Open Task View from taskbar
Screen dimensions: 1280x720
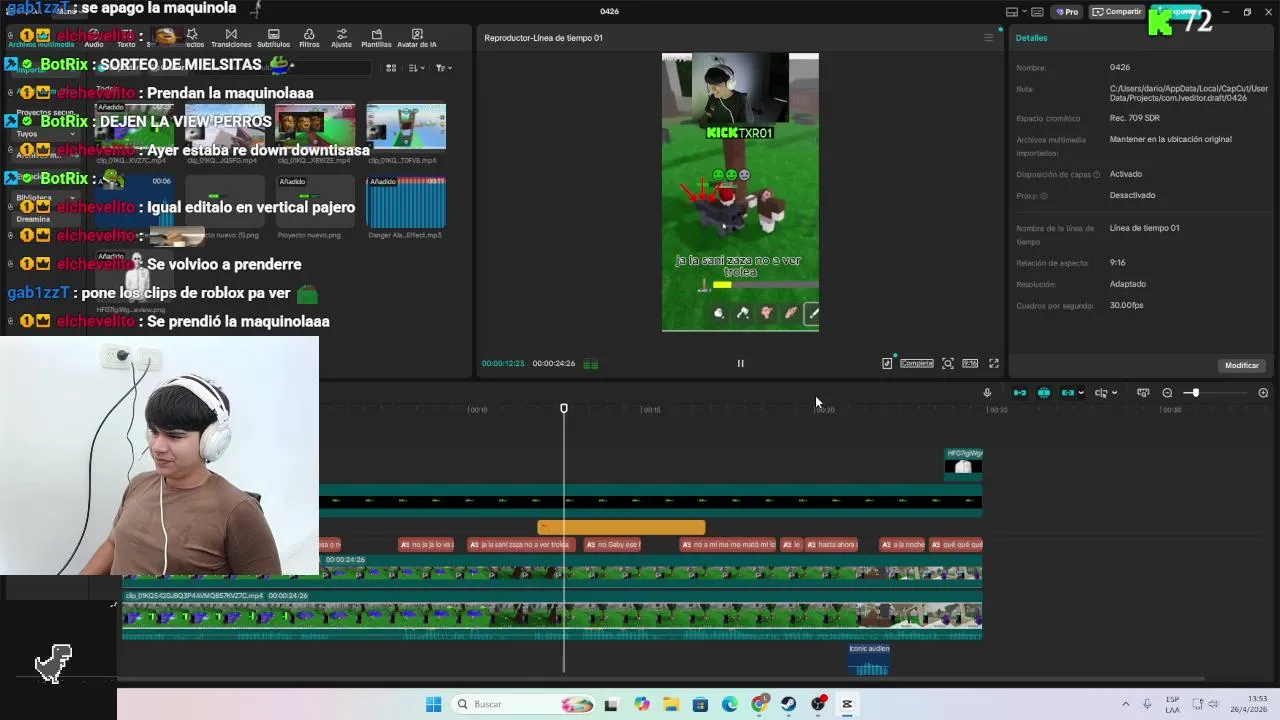(x=611, y=704)
